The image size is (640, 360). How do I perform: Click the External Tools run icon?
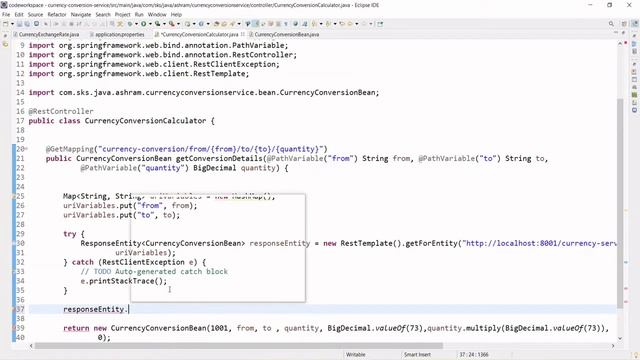[x=171, y=24]
